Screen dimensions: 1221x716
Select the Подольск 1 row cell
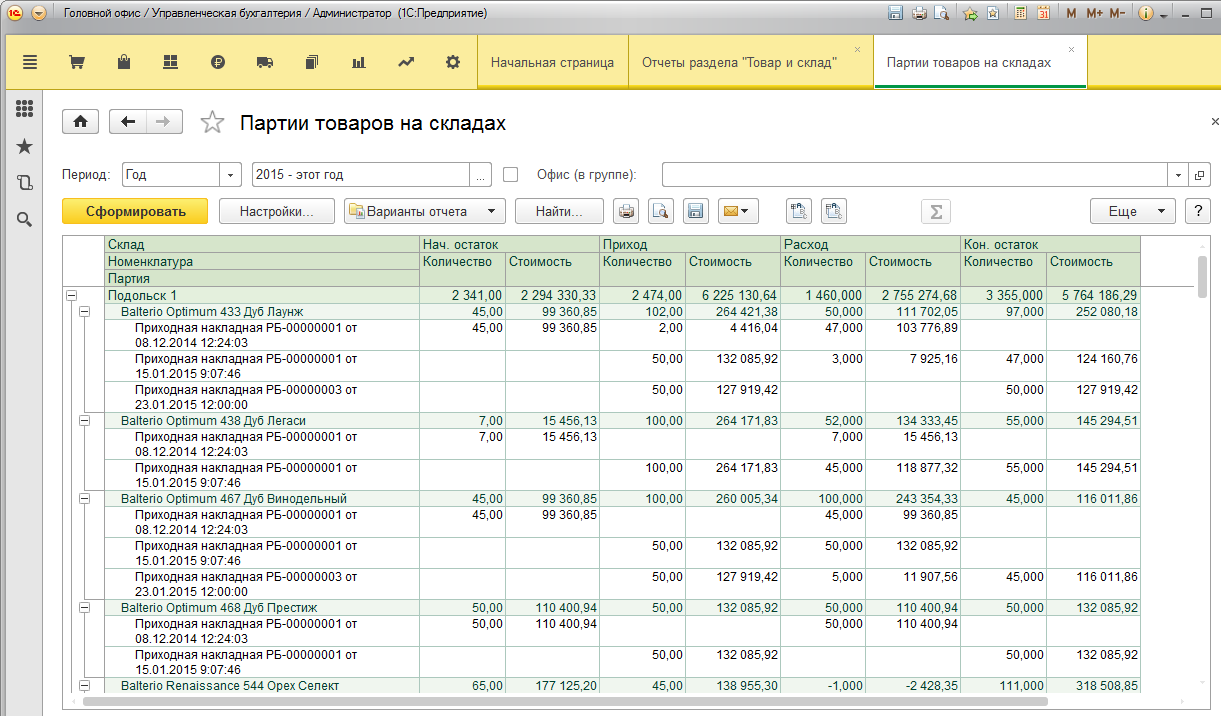pyautogui.click(x=262, y=296)
